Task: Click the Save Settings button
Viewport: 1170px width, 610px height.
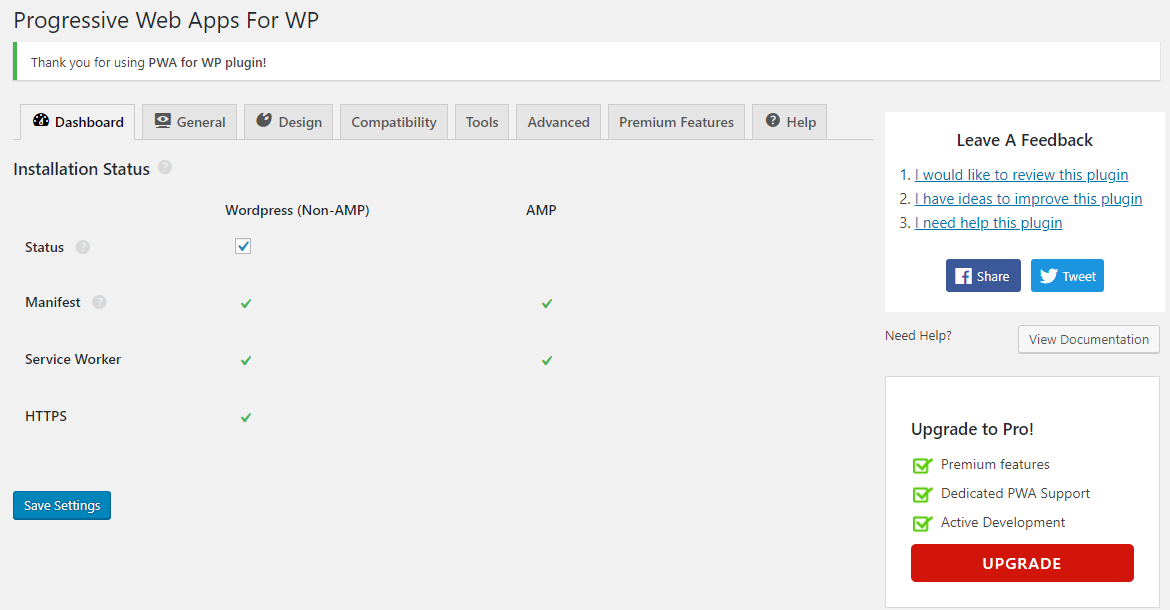Action: tap(62, 506)
